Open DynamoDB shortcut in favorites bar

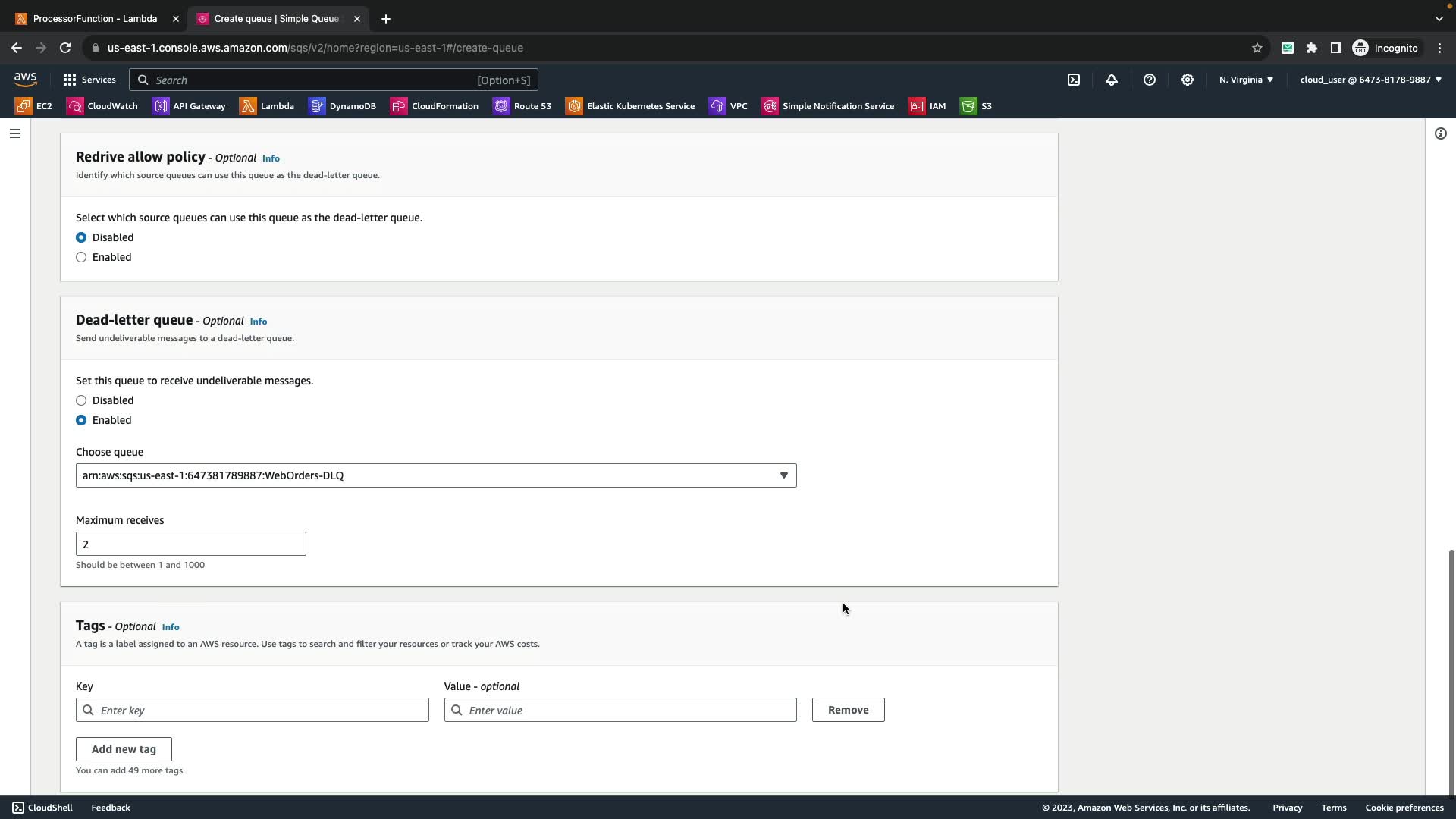point(343,106)
